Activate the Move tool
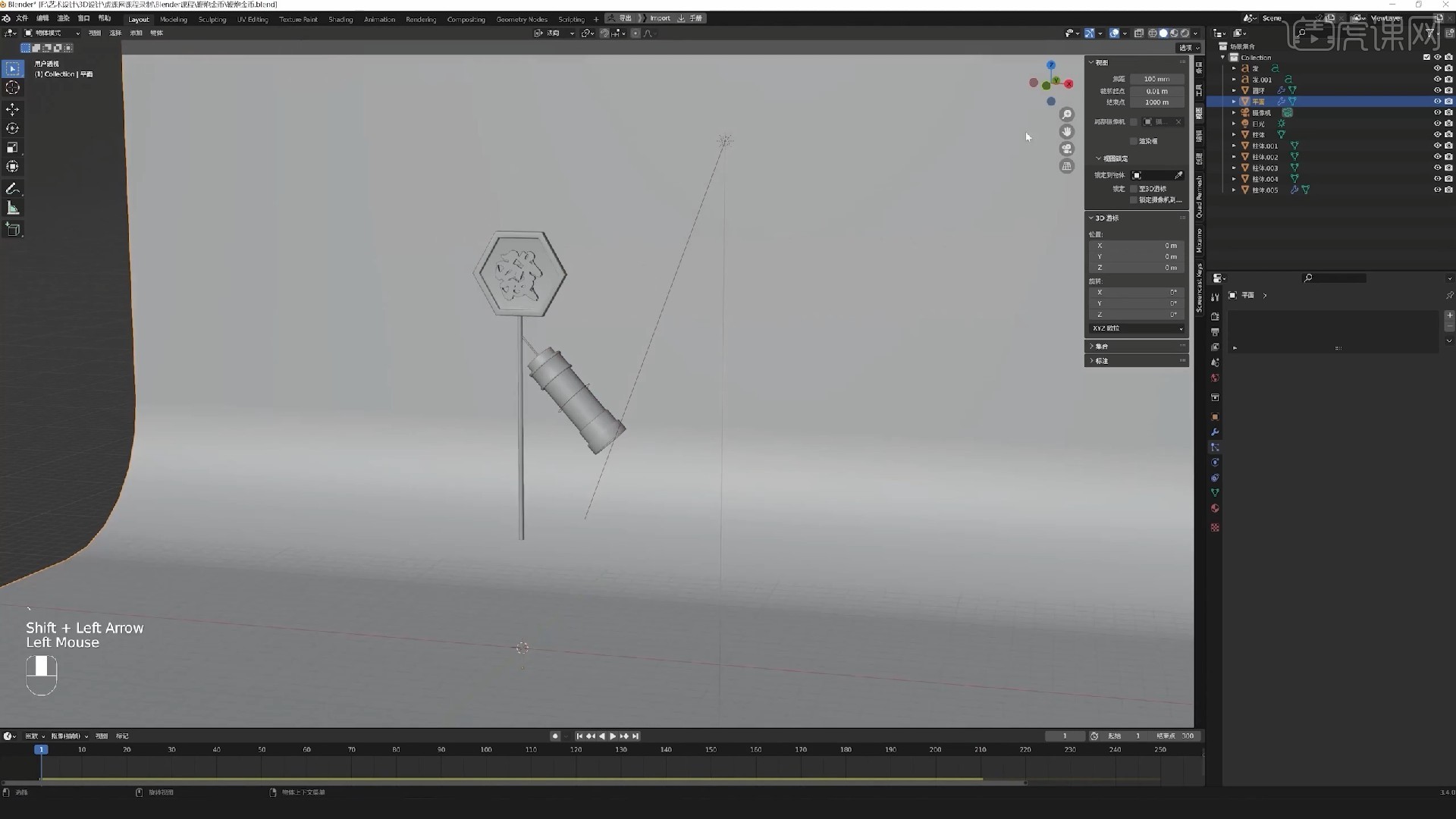This screenshot has height=819, width=1456. (x=12, y=109)
